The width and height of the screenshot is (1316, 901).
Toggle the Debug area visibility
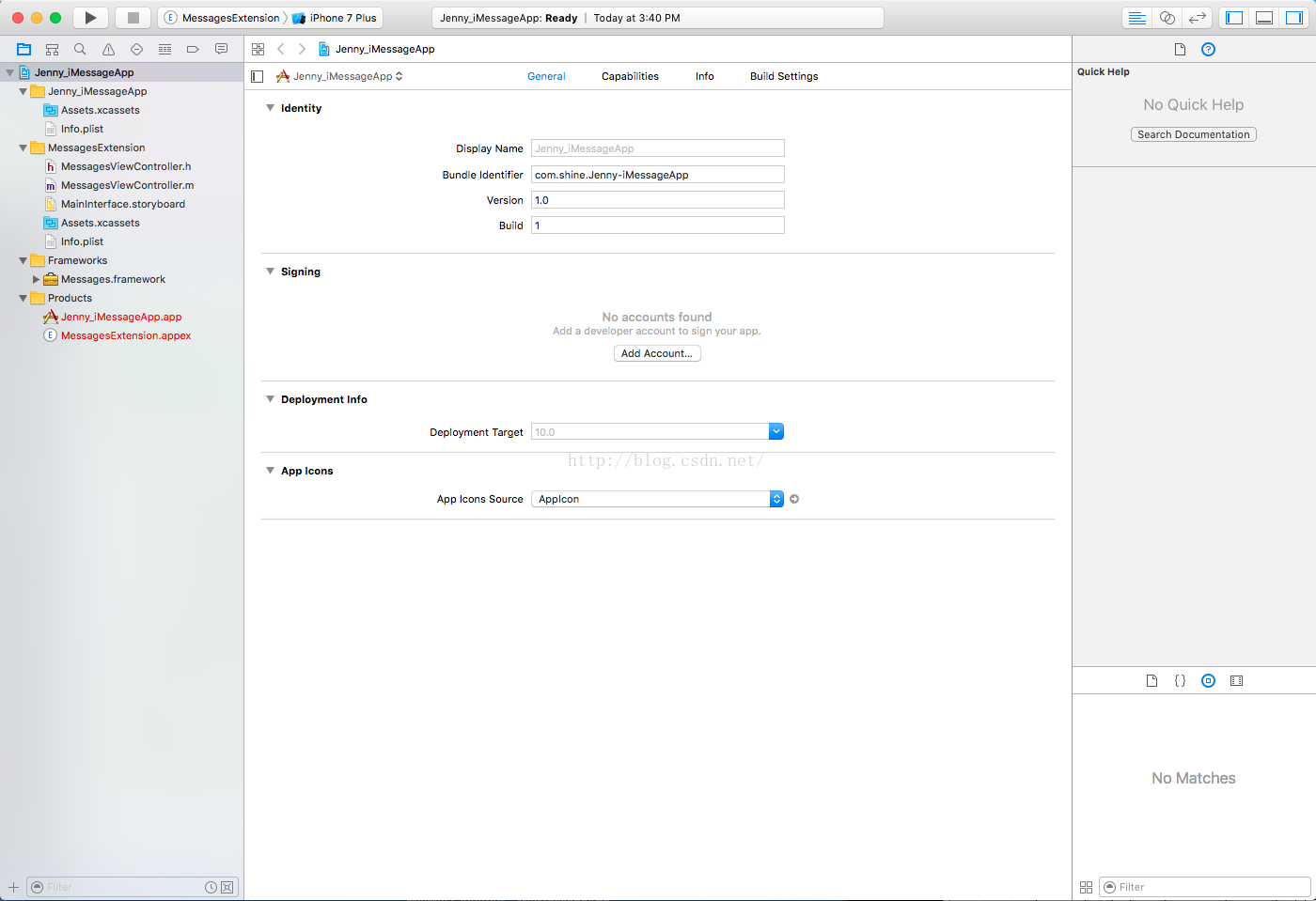coord(1264,18)
